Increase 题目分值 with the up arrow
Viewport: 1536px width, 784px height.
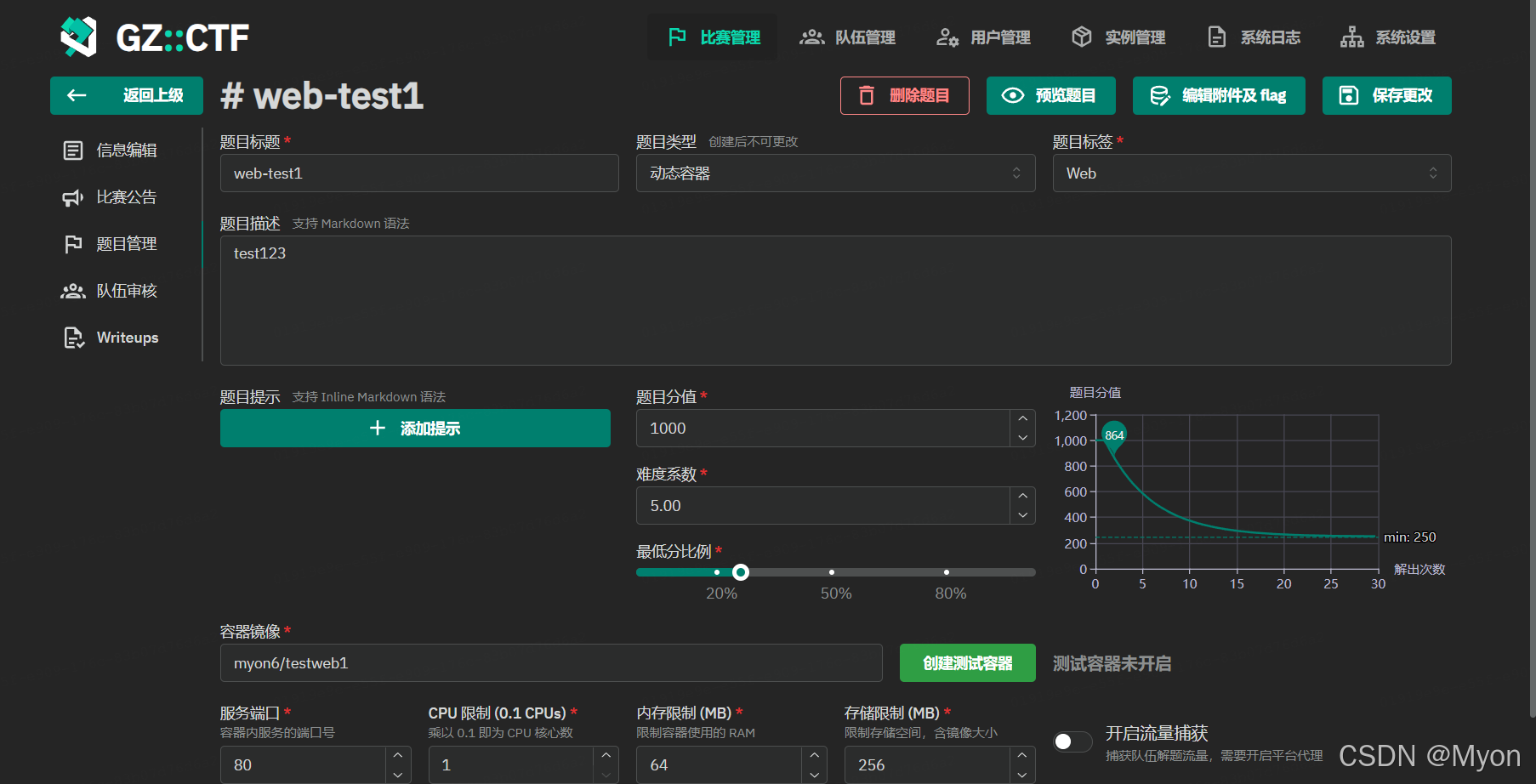[x=1023, y=418]
